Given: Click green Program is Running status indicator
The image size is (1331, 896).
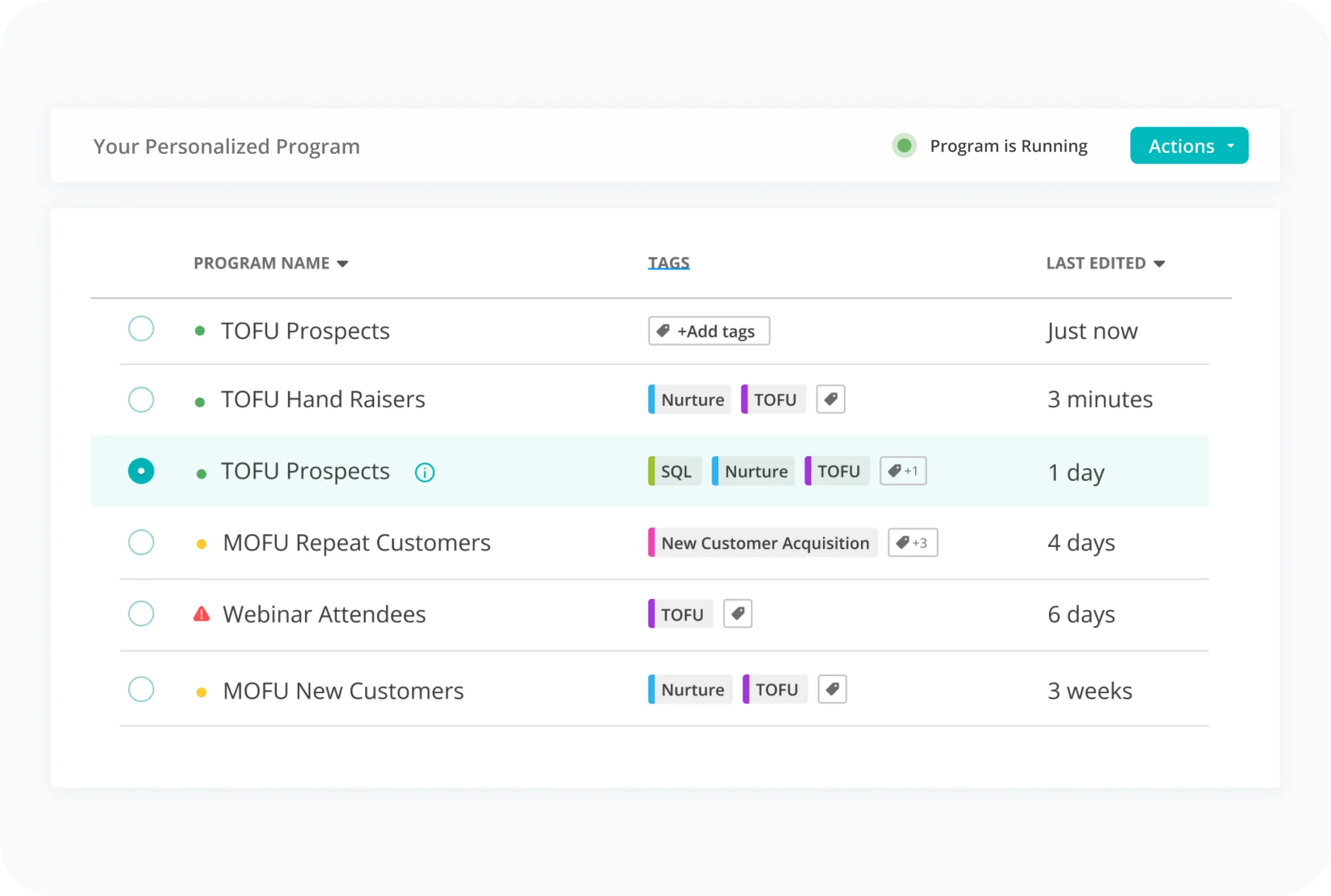Looking at the screenshot, I should [904, 146].
